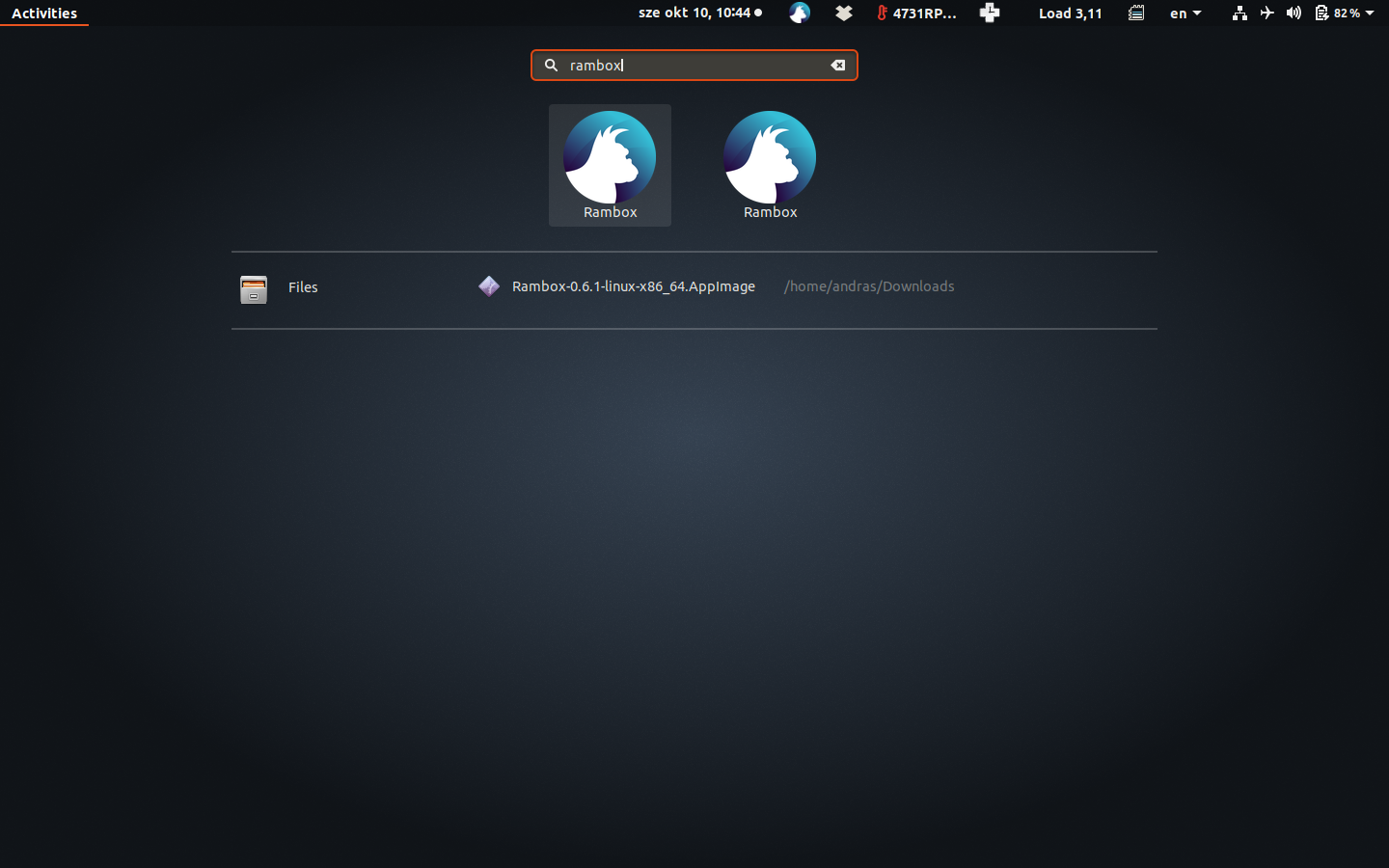Open the clock and calendar menu
Screen dimensions: 1389x868
700,13
